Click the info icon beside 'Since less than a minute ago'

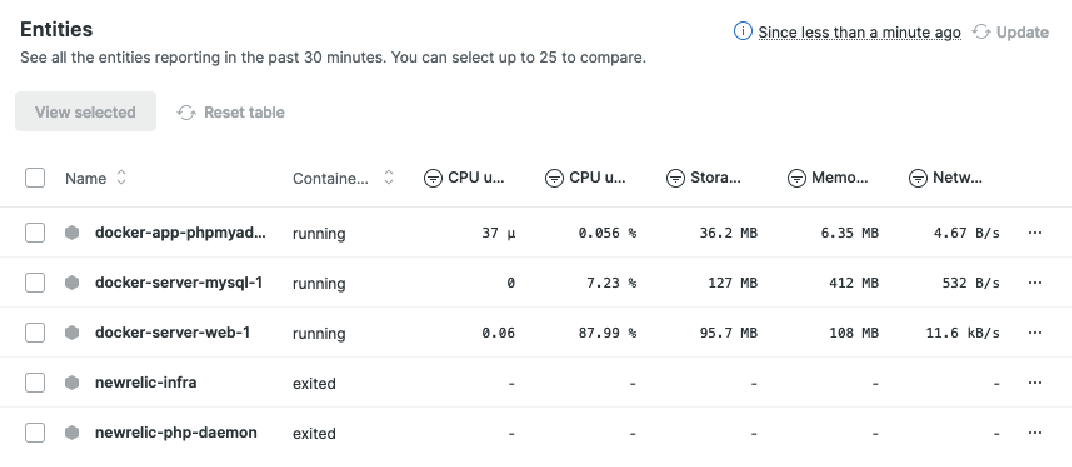742,31
